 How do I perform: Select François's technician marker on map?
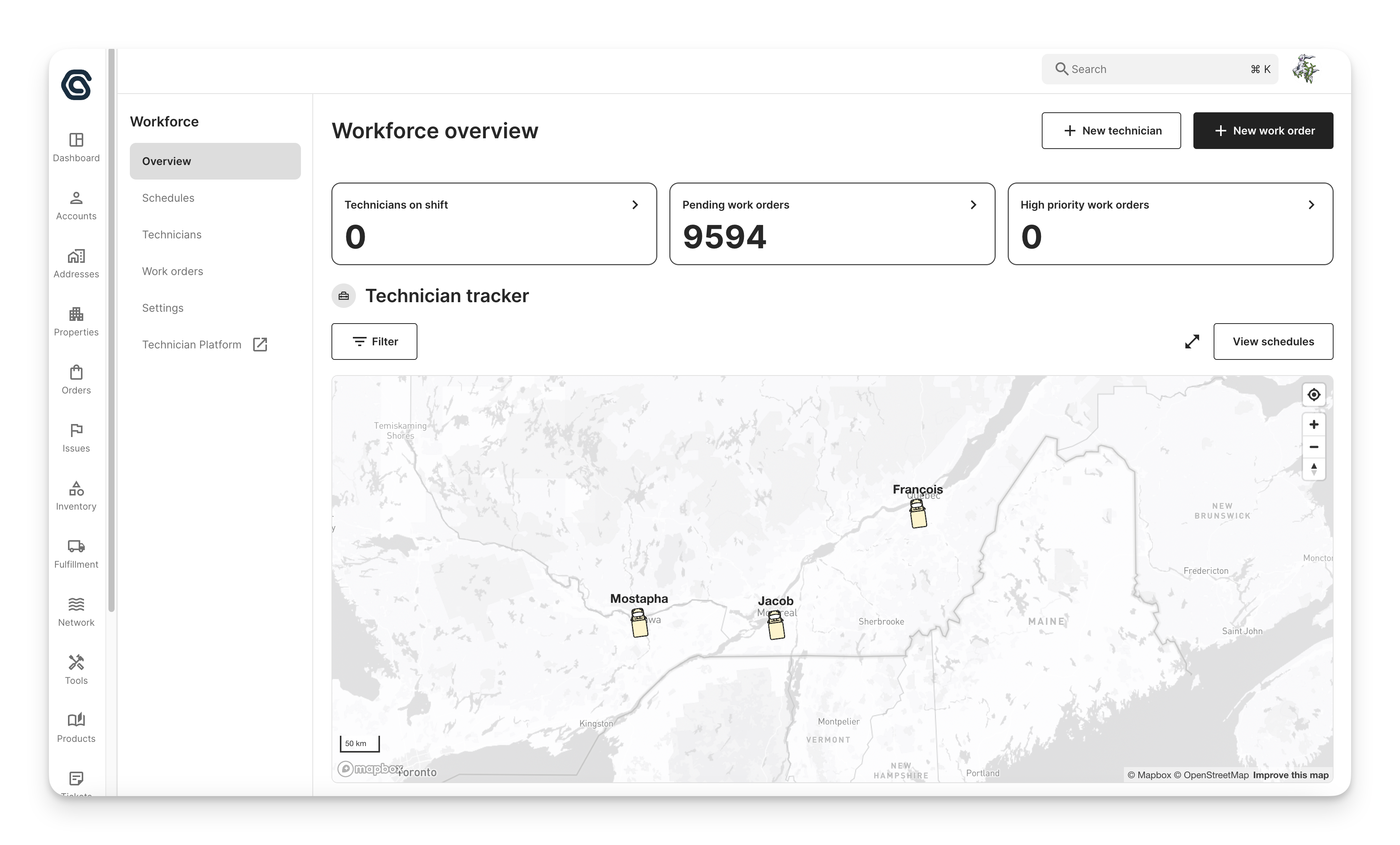tap(918, 514)
